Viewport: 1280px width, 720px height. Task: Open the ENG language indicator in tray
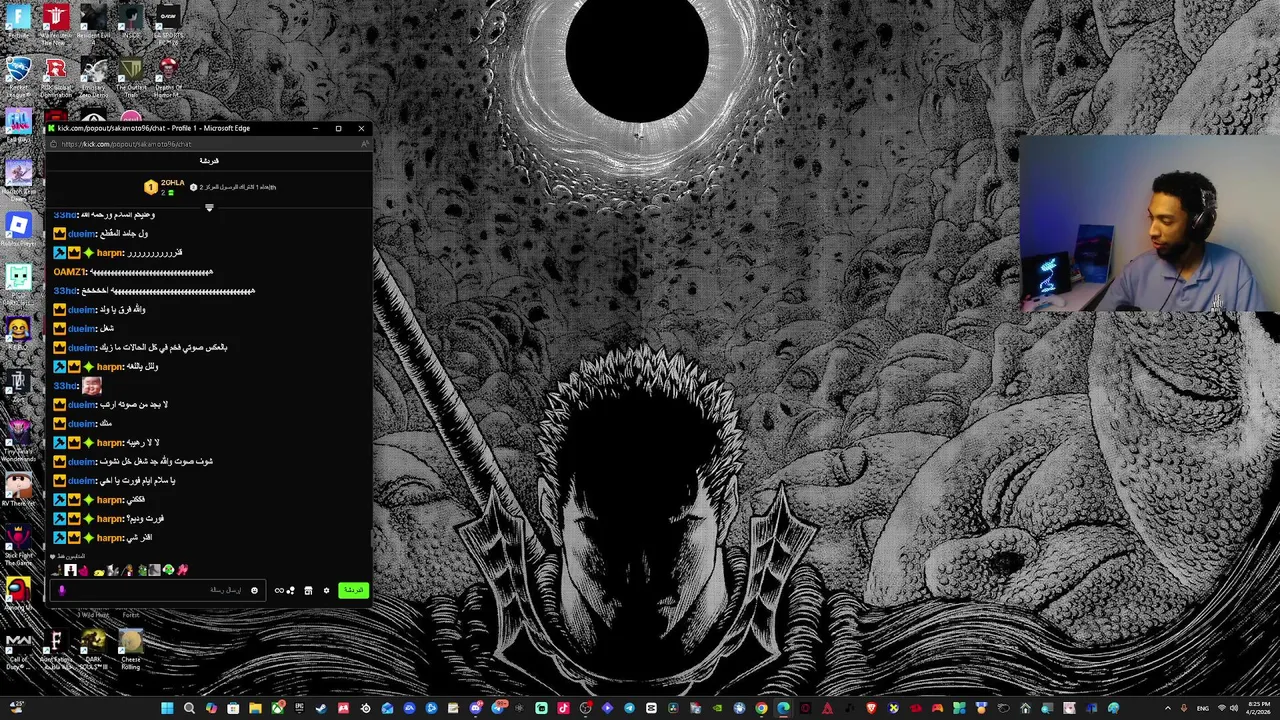[x=1202, y=708]
